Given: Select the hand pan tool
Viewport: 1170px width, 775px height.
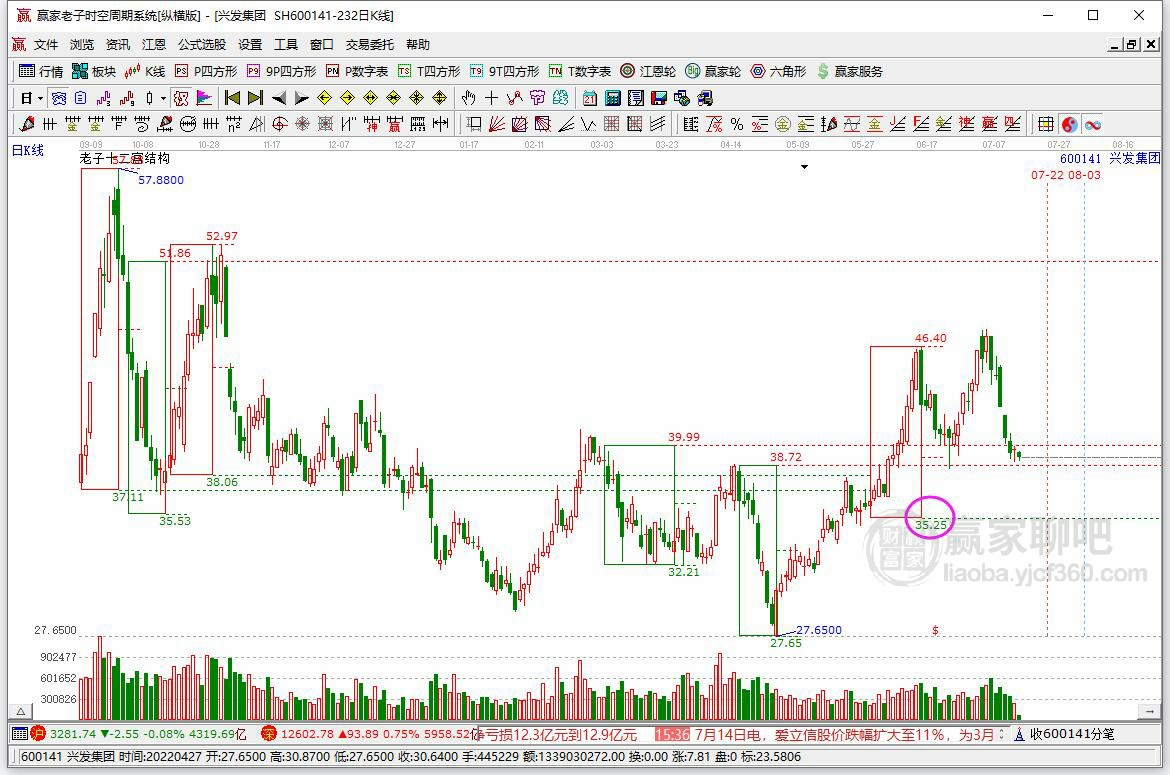Looking at the screenshot, I should (468, 98).
